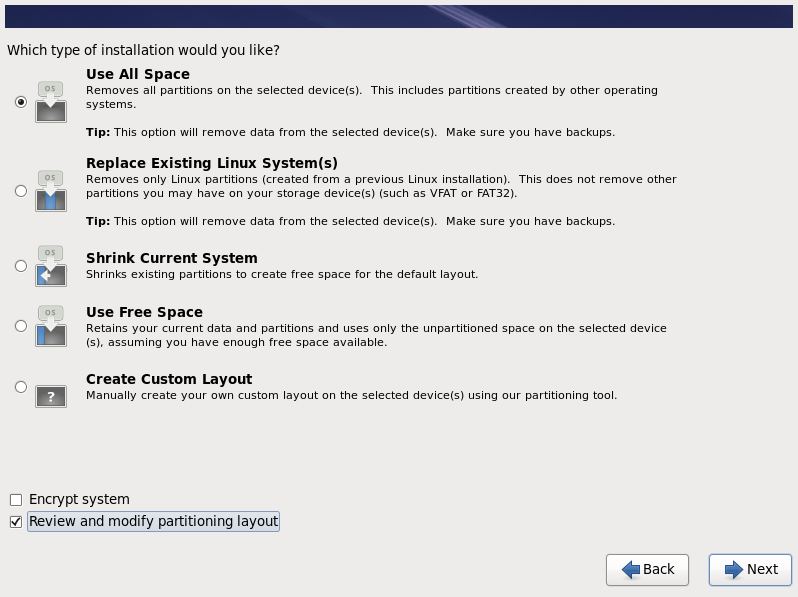Click the Create Custom Layout question-mark icon

51,396
